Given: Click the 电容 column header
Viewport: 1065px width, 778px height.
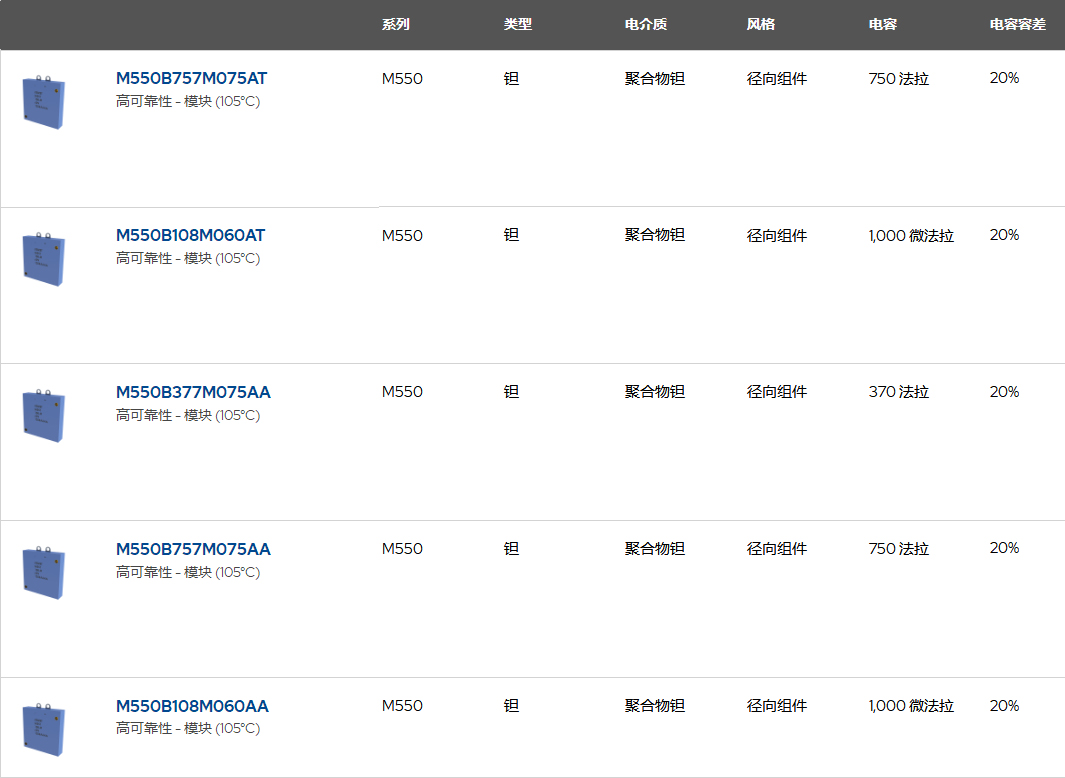Looking at the screenshot, I should 882,24.
